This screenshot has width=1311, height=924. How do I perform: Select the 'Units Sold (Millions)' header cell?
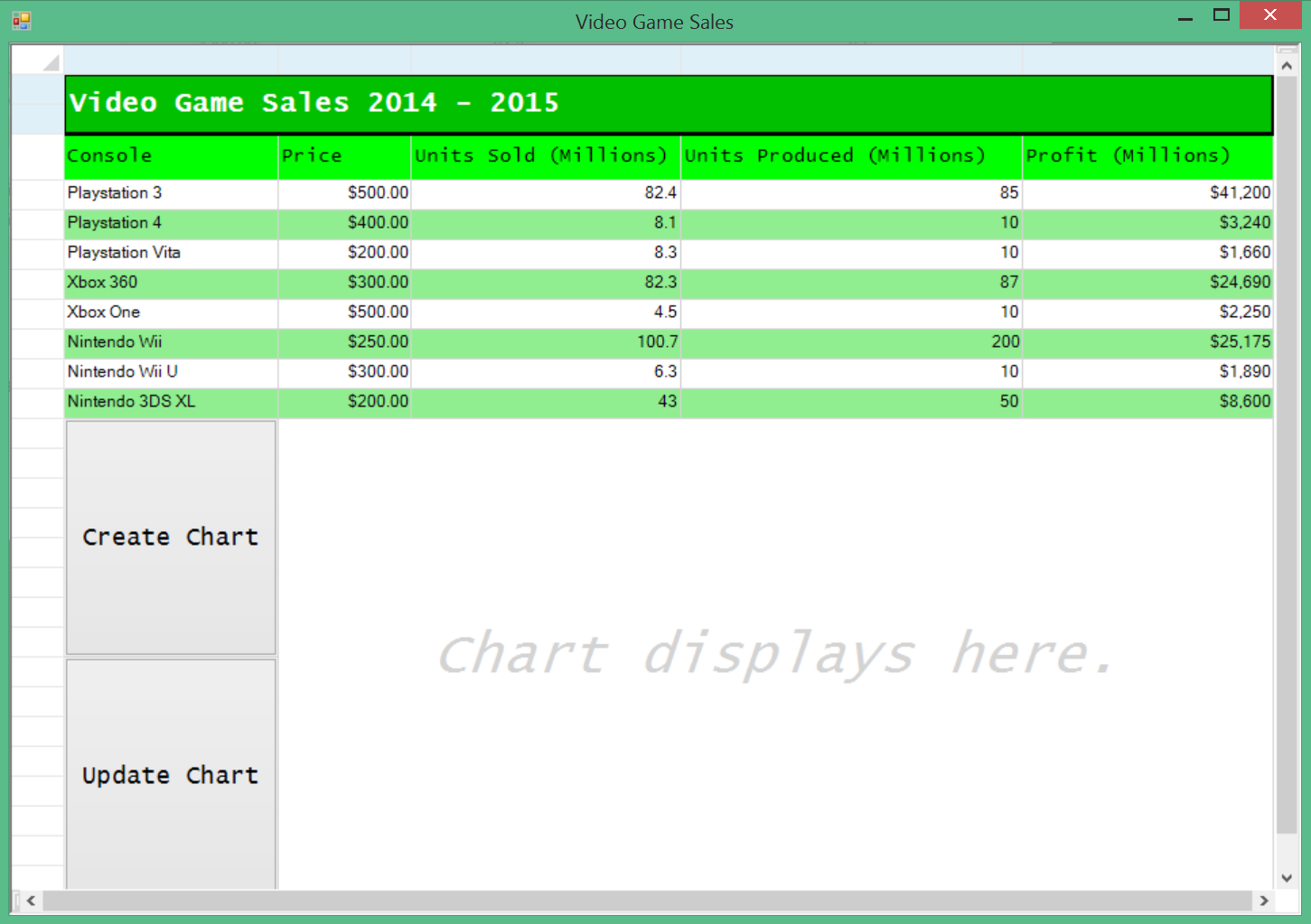[546, 156]
